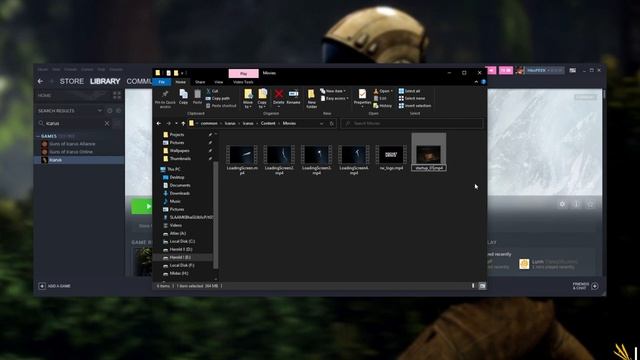The image size is (640, 360).
Task: Collapse the ribbon with chevron
Action: (476, 82)
